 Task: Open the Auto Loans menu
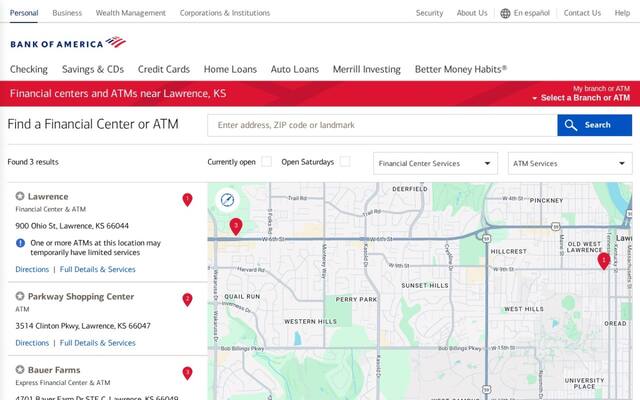click(295, 69)
